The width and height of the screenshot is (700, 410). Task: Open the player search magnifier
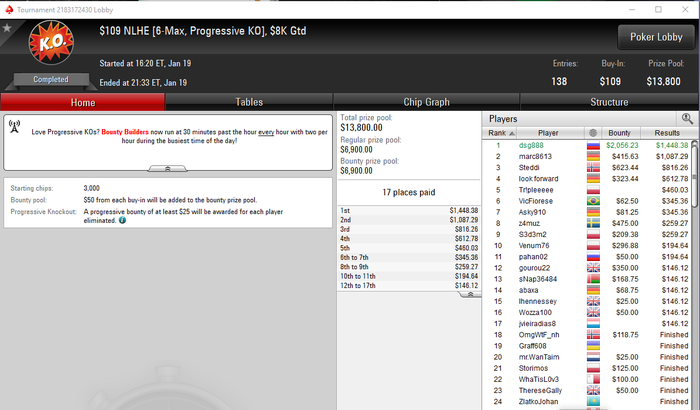687,118
